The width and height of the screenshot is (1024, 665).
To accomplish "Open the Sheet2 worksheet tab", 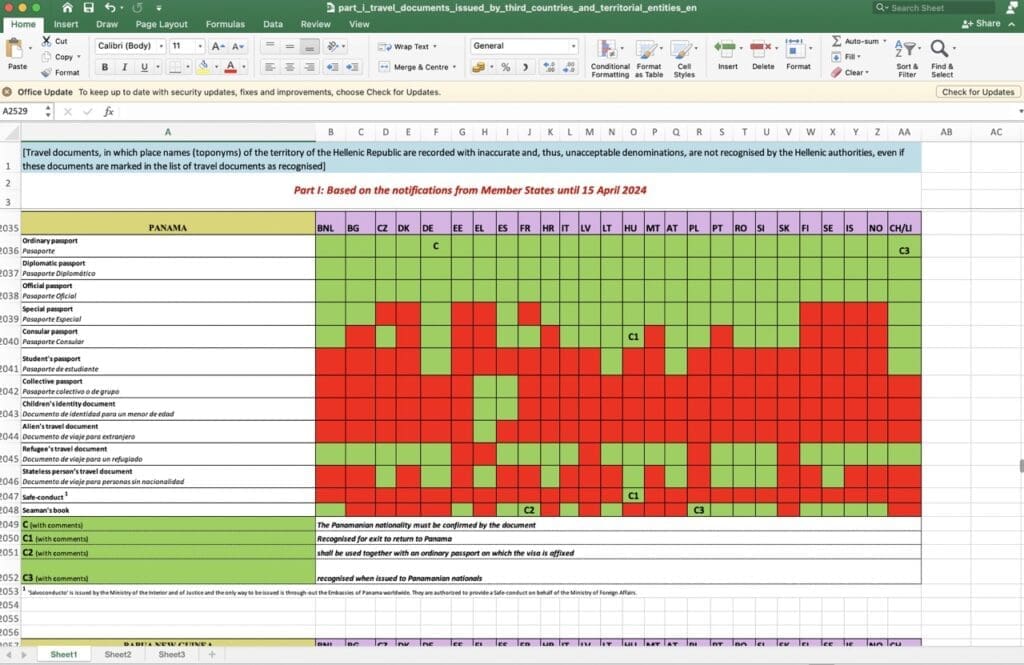I will coord(117,654).
